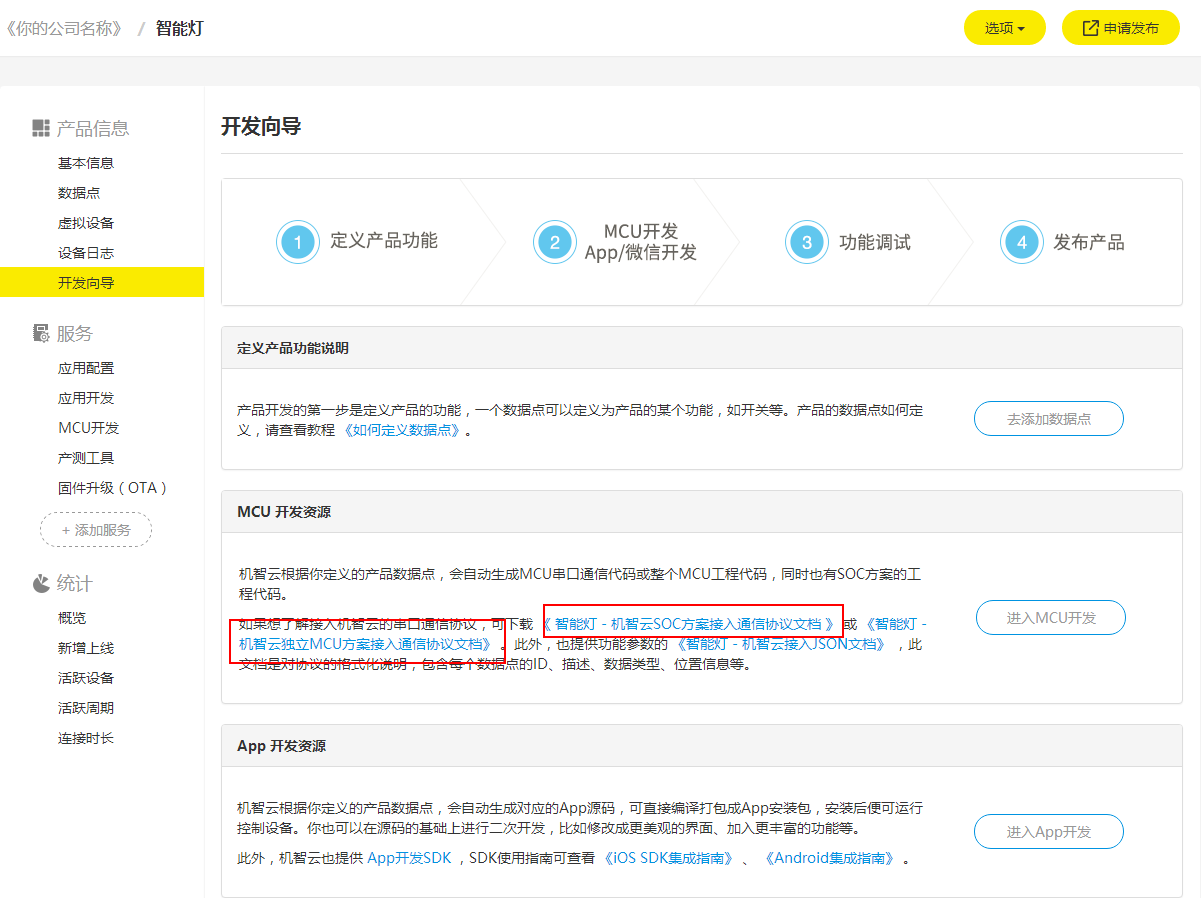Select 虚拟设备 from the sidebar
Image resolution: width=1201 pixels, height=898 pixels.
click(x=86, y=223)
